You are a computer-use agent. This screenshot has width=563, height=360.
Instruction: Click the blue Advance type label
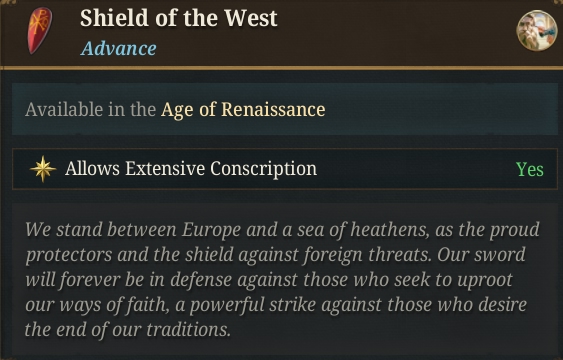point(118,48)
